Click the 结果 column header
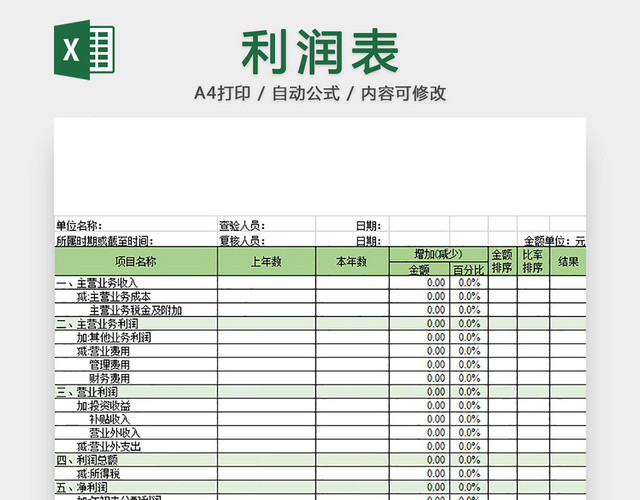640x500 pixels. click(568, 261)
